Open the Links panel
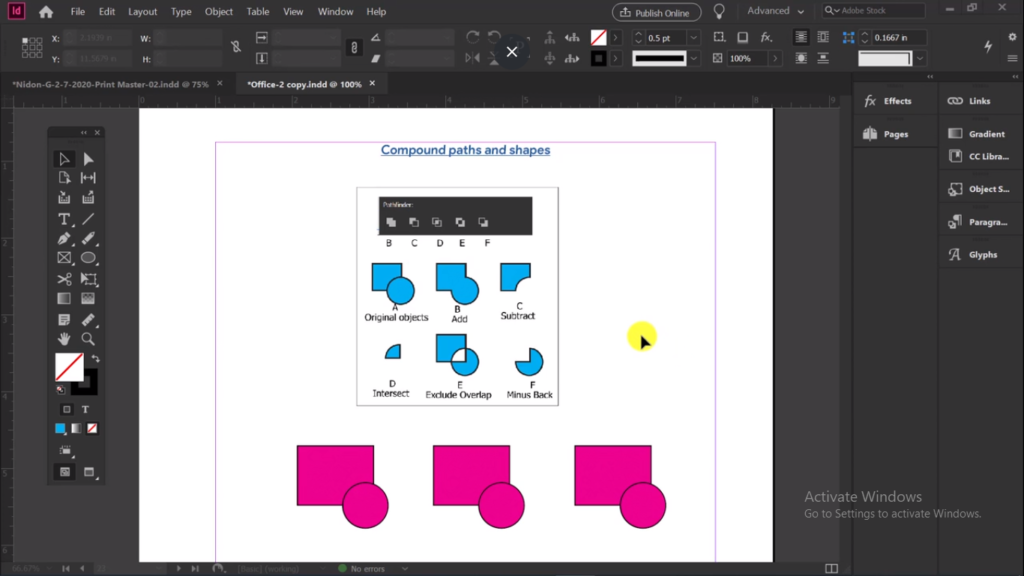The height and width of the screenshot is (576, 1024). tap(969, 101)
